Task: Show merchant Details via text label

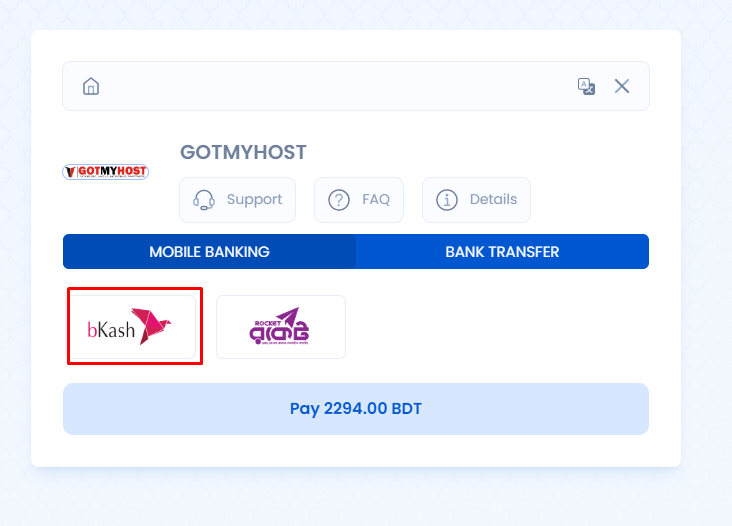Action: [x=493, y=200]
